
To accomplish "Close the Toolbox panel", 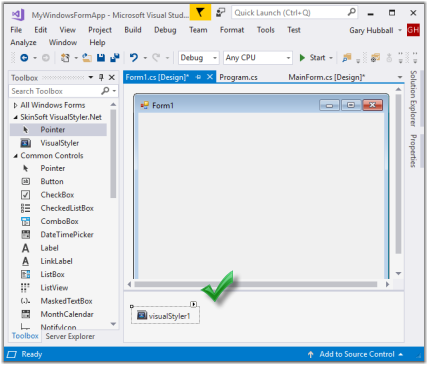I will (112, 78).
